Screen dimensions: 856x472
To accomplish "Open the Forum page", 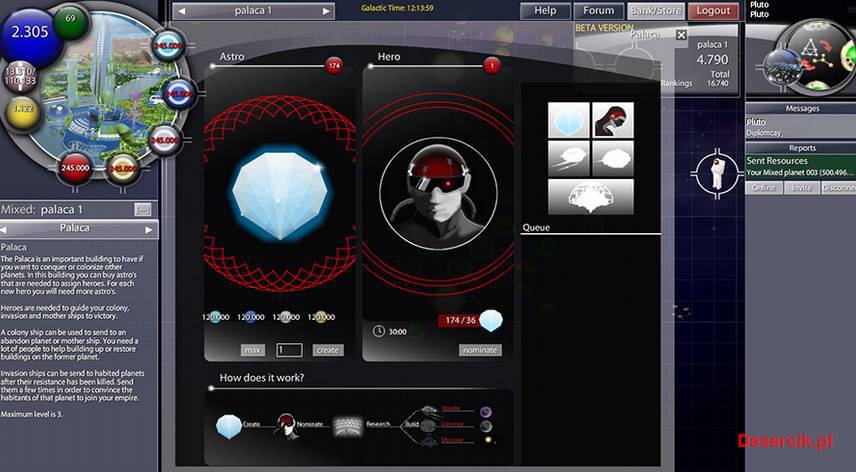I will [599, 10].
